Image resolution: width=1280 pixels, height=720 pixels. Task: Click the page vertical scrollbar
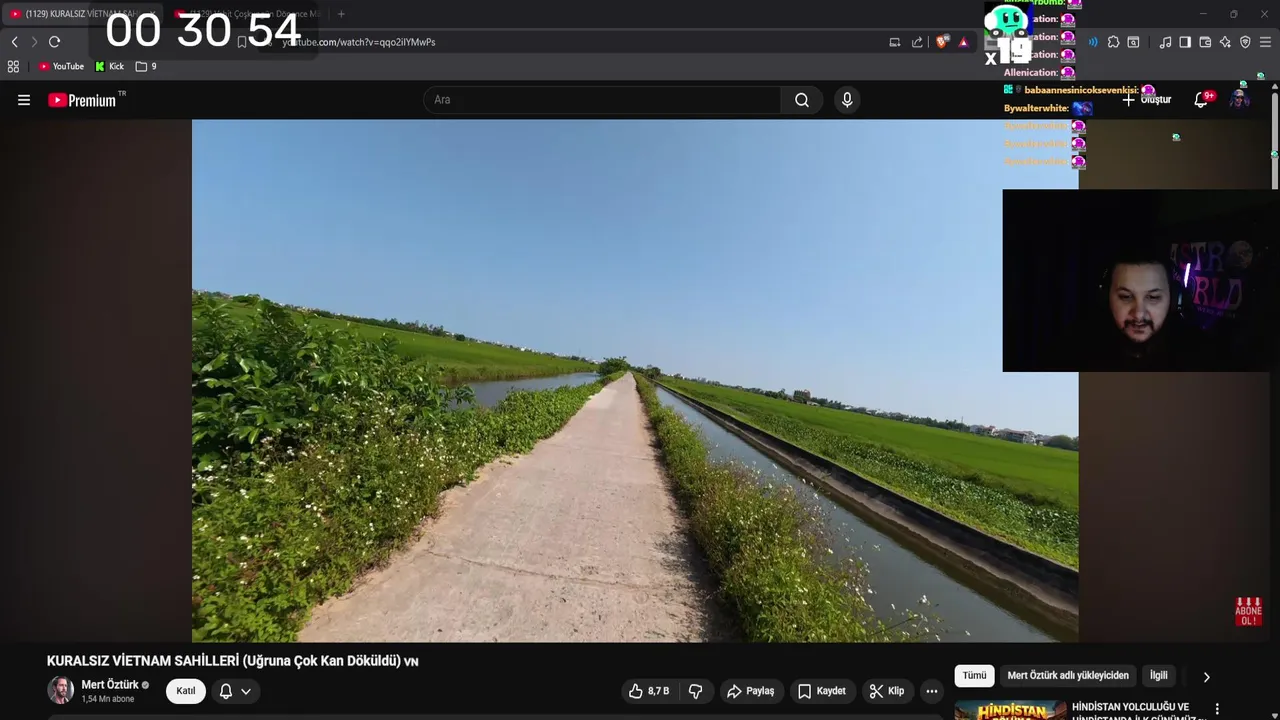[x=1275, y=140]
